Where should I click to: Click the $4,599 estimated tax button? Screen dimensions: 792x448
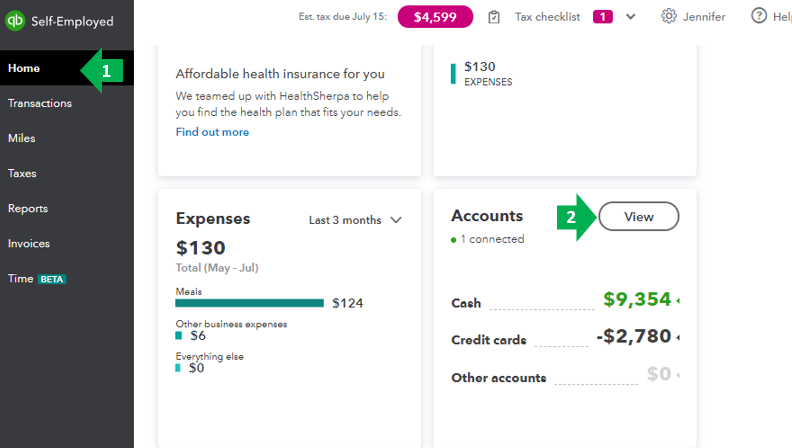[435, 17]
